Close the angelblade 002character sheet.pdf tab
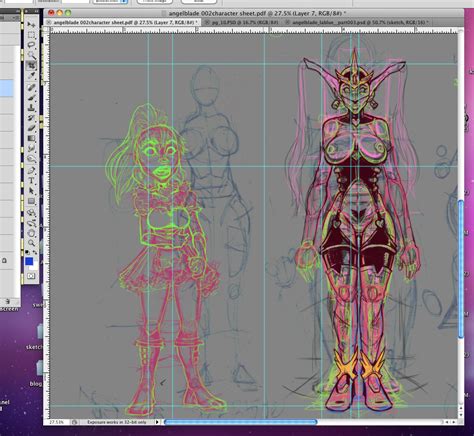The height and width of the screenshot is (436, 474). tap(48, 22)
